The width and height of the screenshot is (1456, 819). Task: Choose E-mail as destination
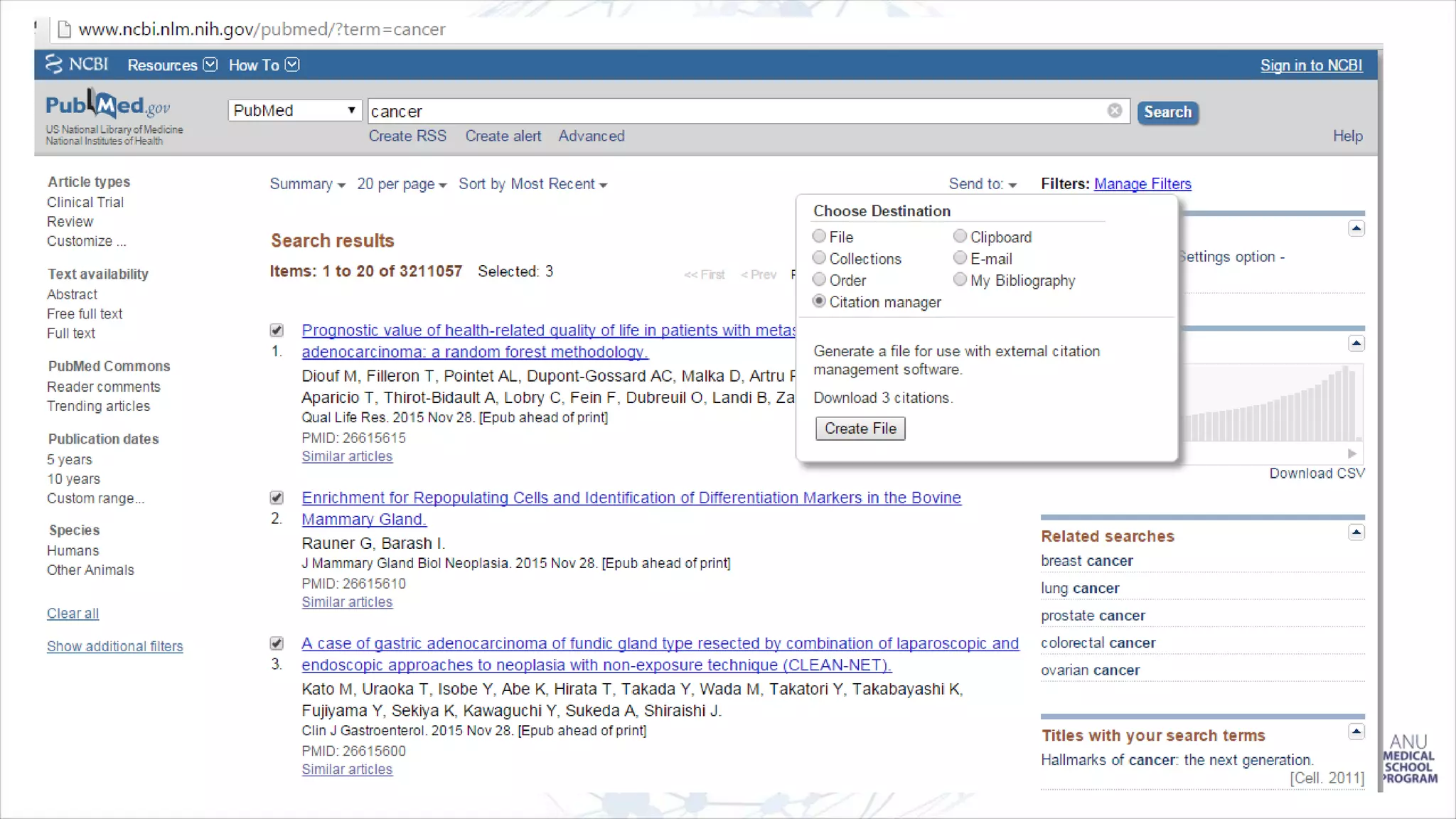pyautogui.click(x=960, y=258)
